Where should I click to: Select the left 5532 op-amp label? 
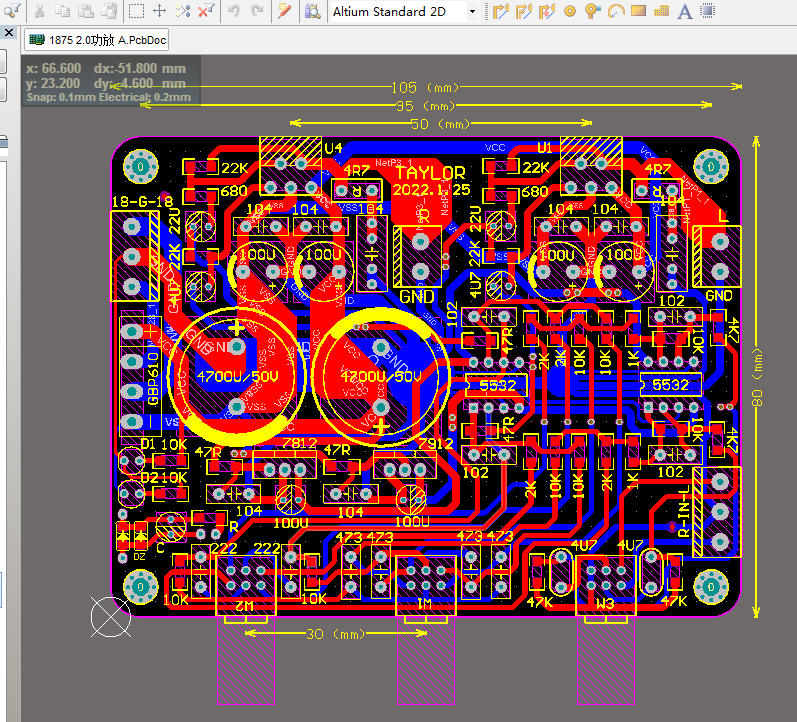click(498, 385)
